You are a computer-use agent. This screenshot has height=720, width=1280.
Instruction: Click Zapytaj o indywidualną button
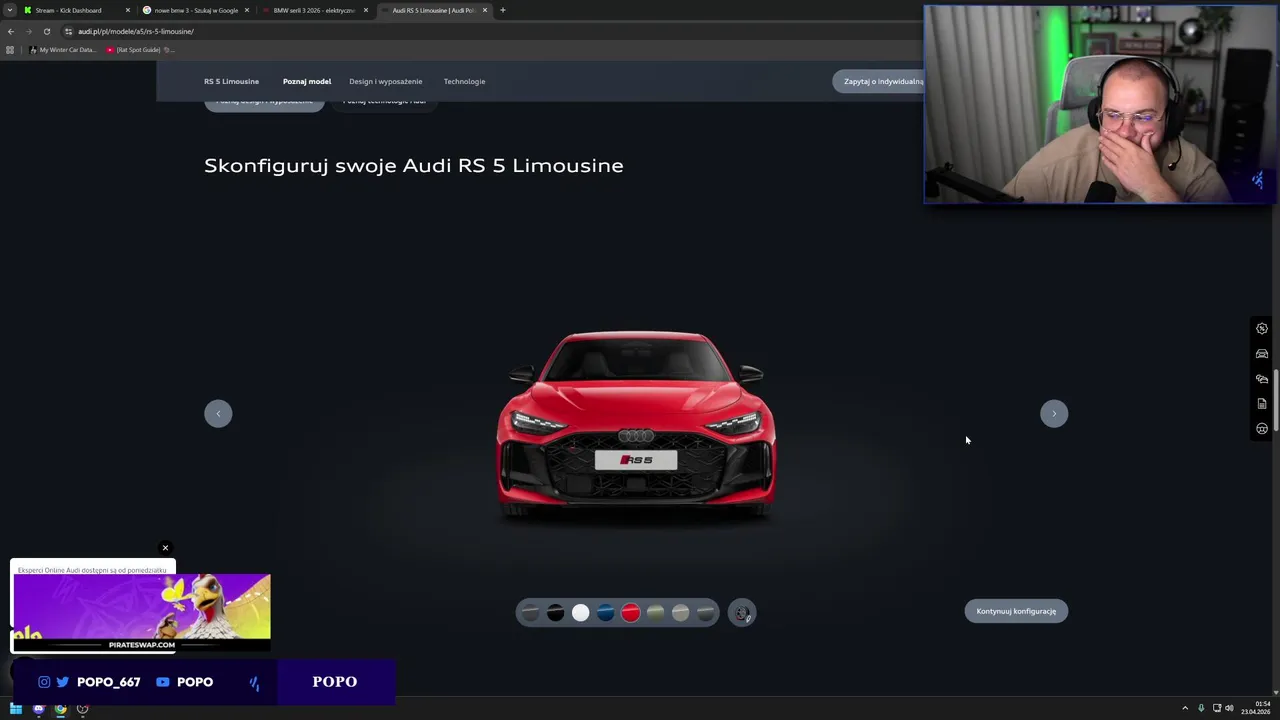(878, 82)
